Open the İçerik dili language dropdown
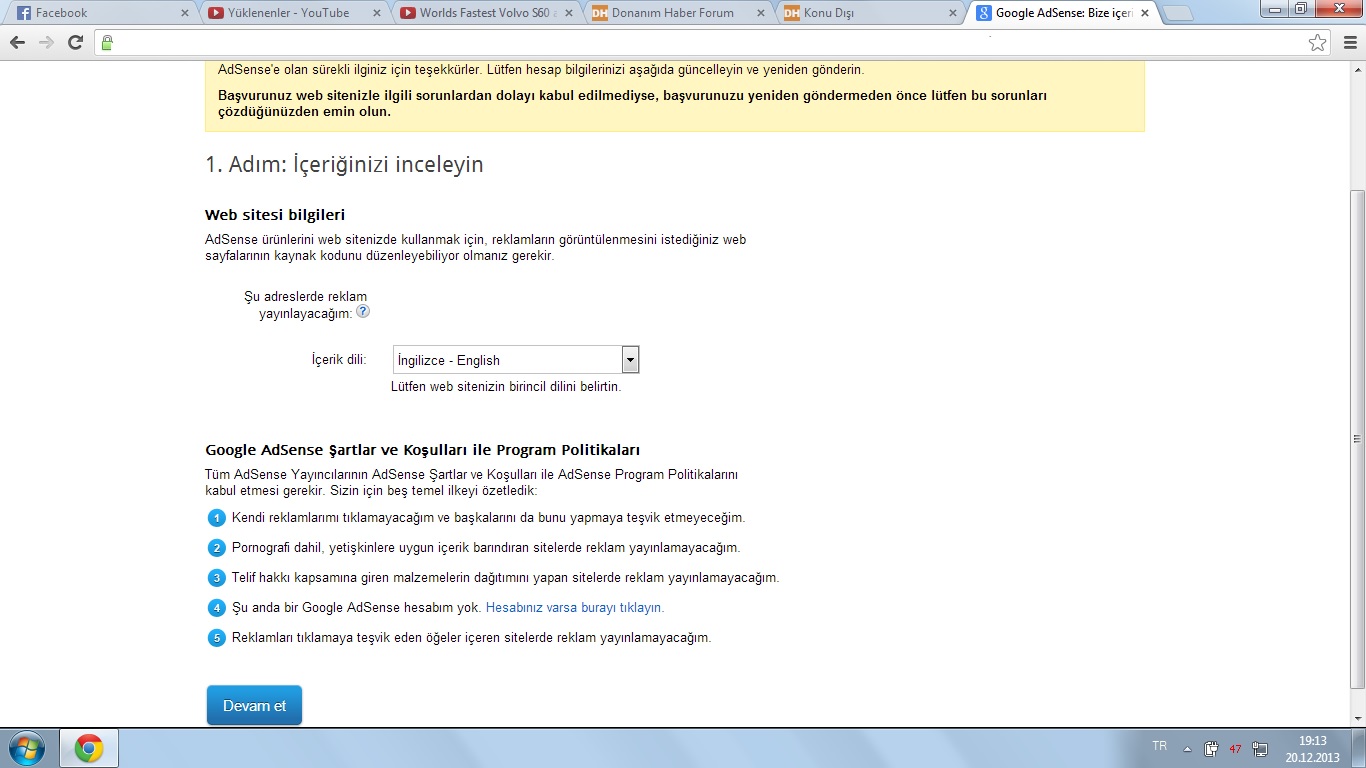Viewport: 1366px width, 768px height. point(515,360)
